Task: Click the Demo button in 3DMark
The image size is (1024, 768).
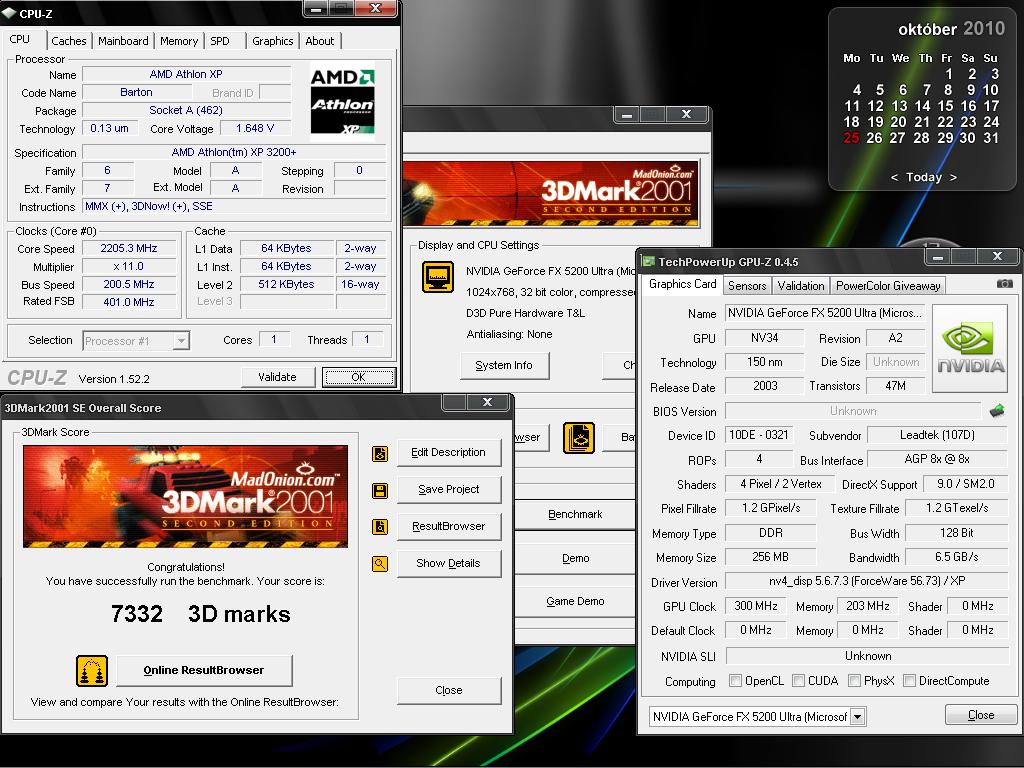Action: 575,558
